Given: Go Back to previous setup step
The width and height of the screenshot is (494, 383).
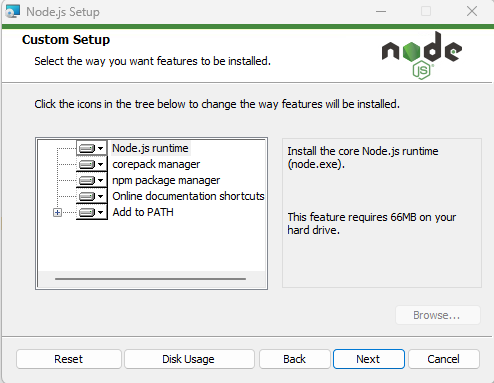Looking at the screenshot, I should pyautogui.click(x=295, y=359).
